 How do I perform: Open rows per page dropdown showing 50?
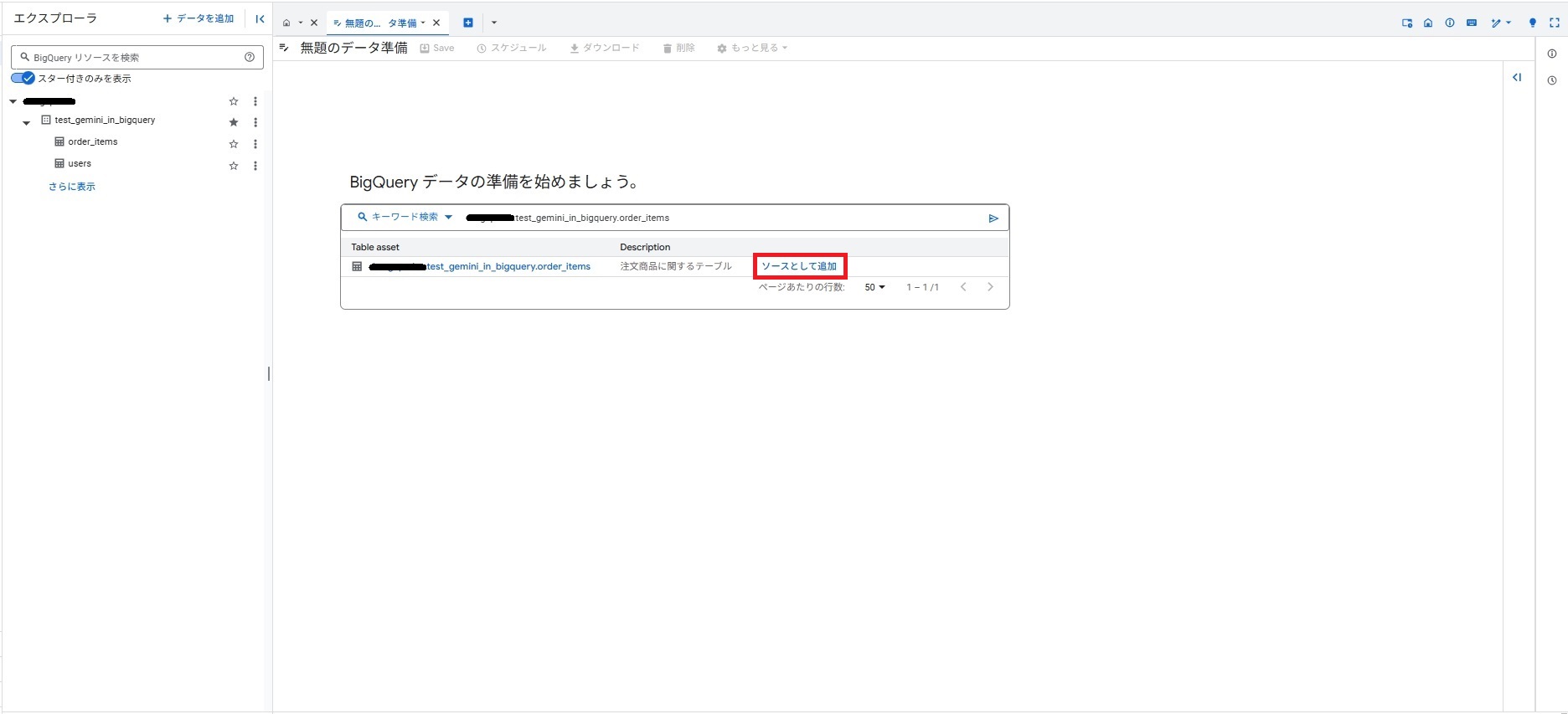click(x=874, y=287)
